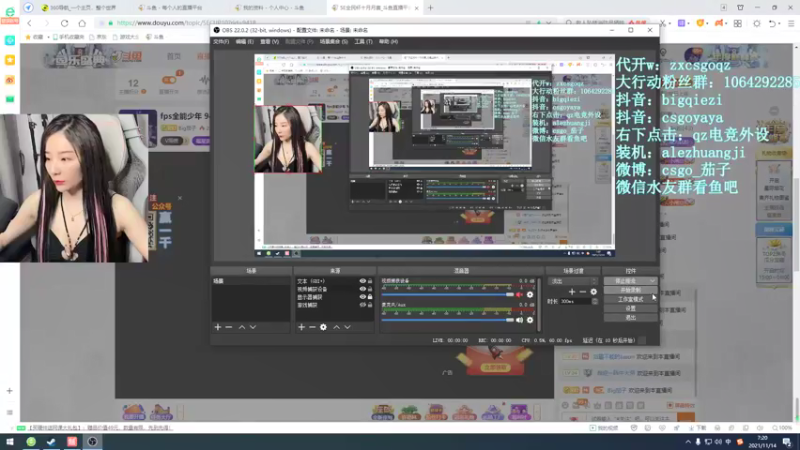Open OBS 设置 settings button
This screenshot has width=800, height=450.
631,309
